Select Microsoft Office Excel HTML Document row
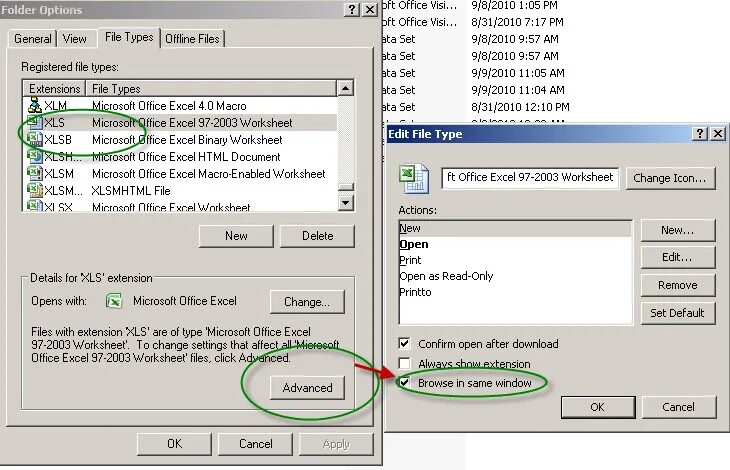The width and height of the screenshot is (730, 470). pos(180,157)
